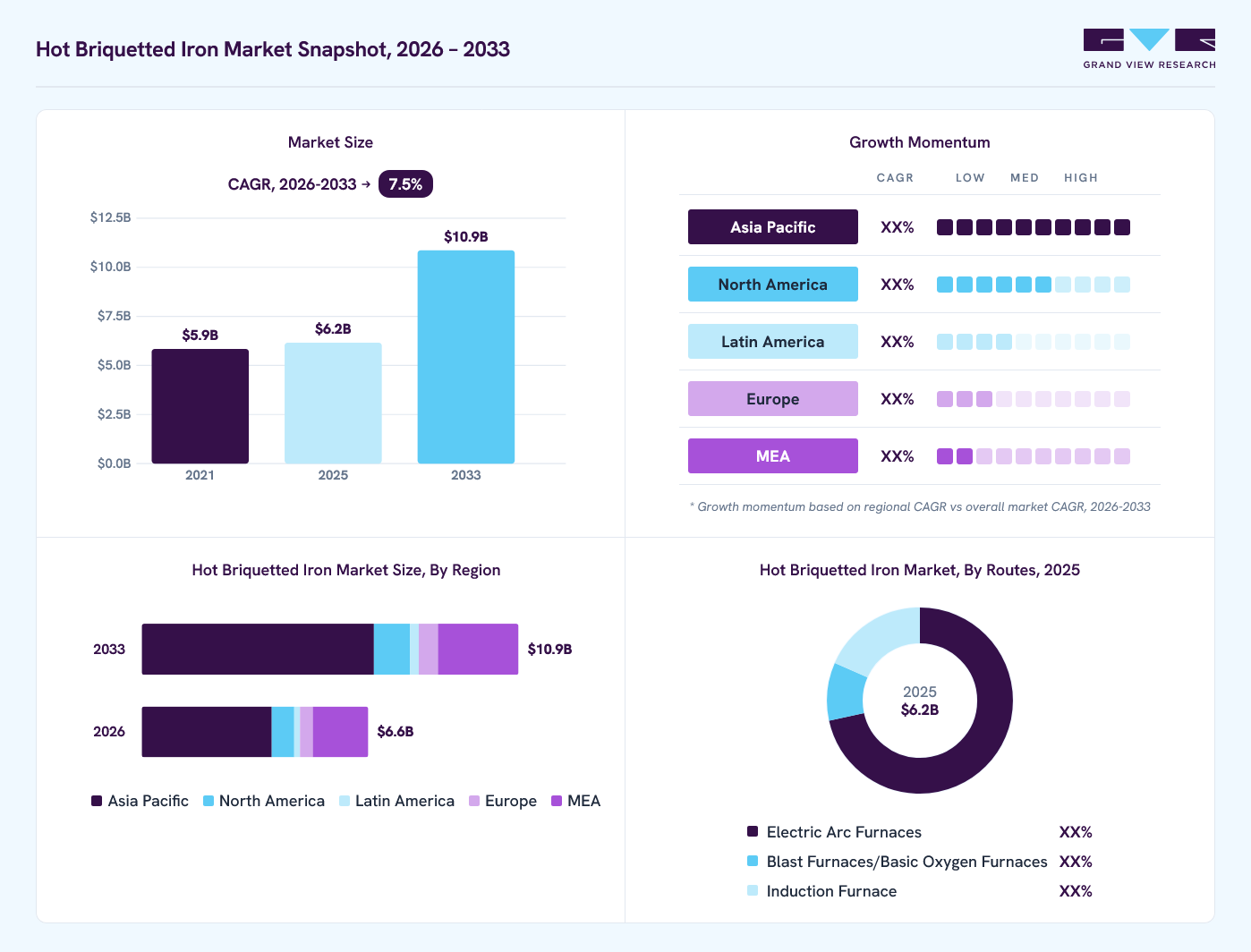Select the purple MEA segment of the 2026 bar
This screenshot has height=952, width=1251.
click(x=340, y=732)
